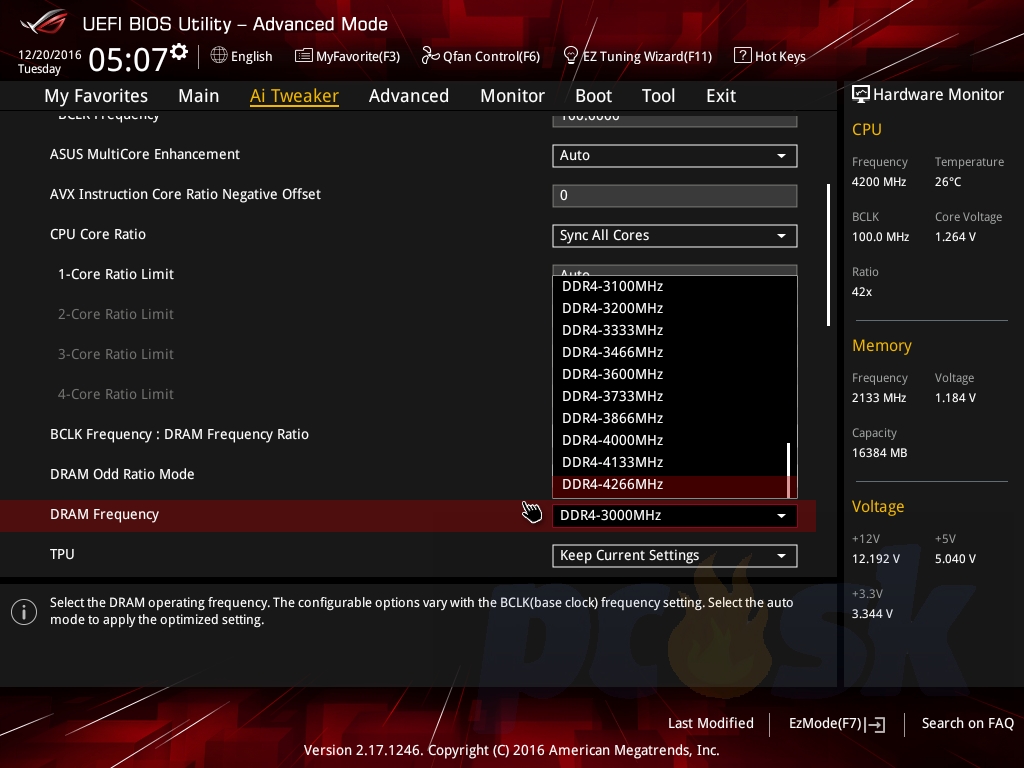1024x768 pixels.
Task: Click the ROG logo icon
Action: (44, 22)
